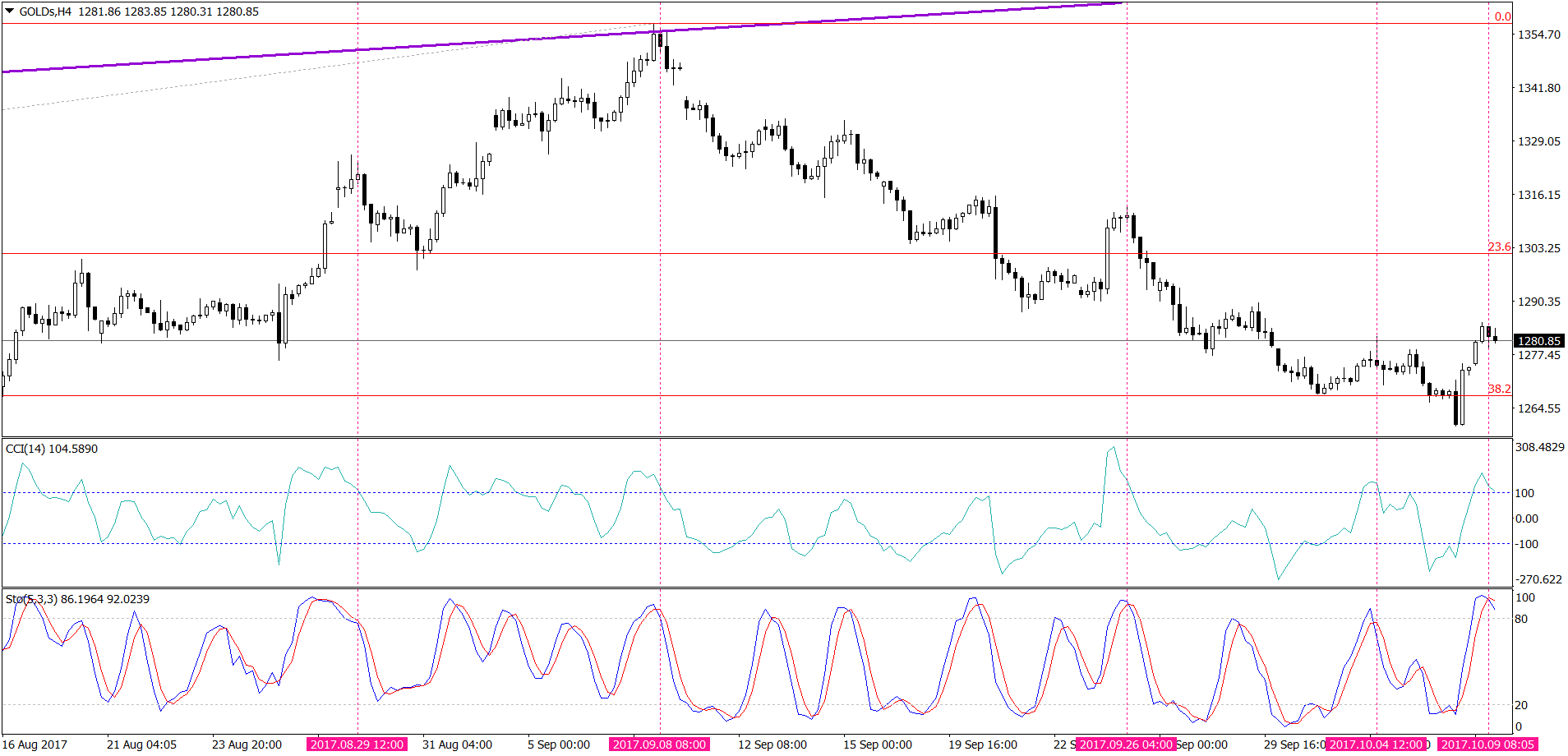Viewport: 1568px width, 756px height.
Task: Click the Sto(5,3,3) indicator label
Action: coord(78,599)
